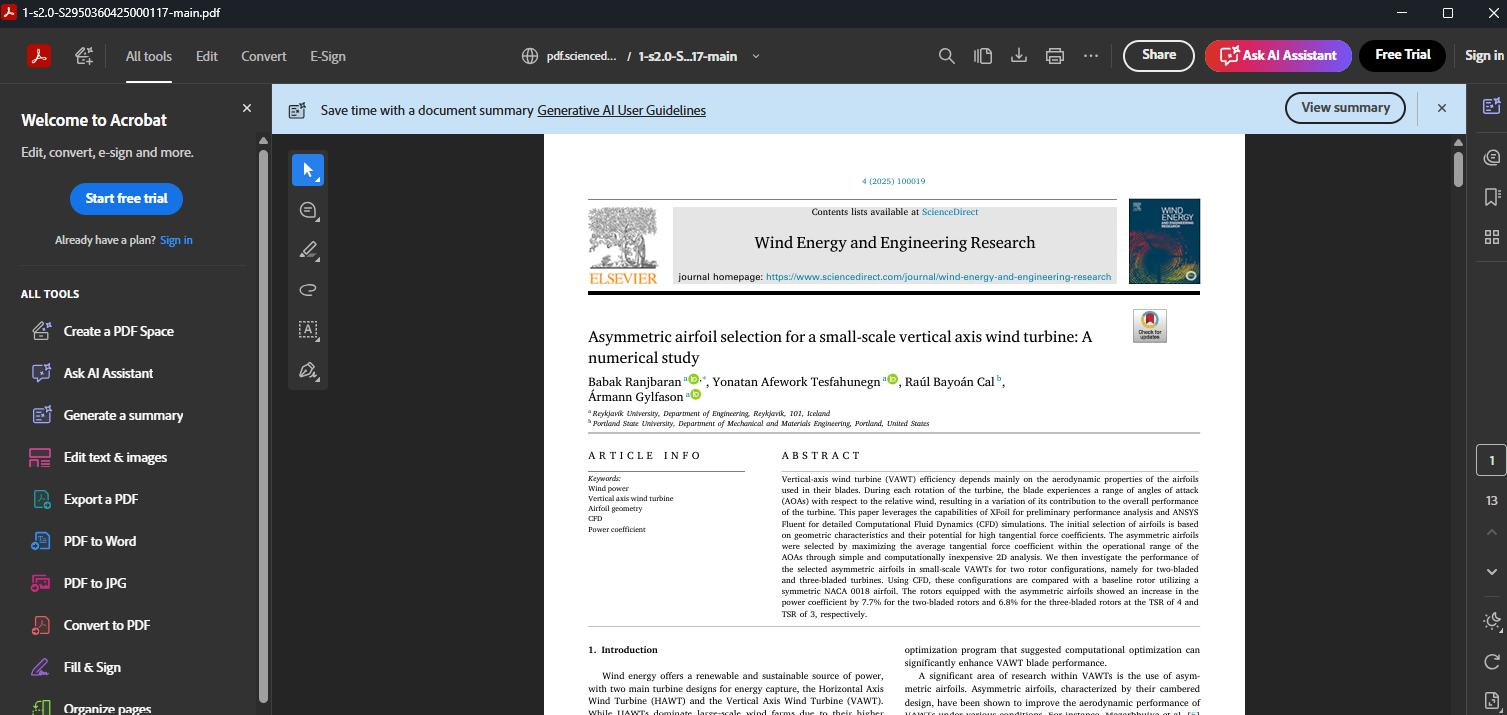
Task: Click the document summary banner icon
Action: tap(297, 110)
